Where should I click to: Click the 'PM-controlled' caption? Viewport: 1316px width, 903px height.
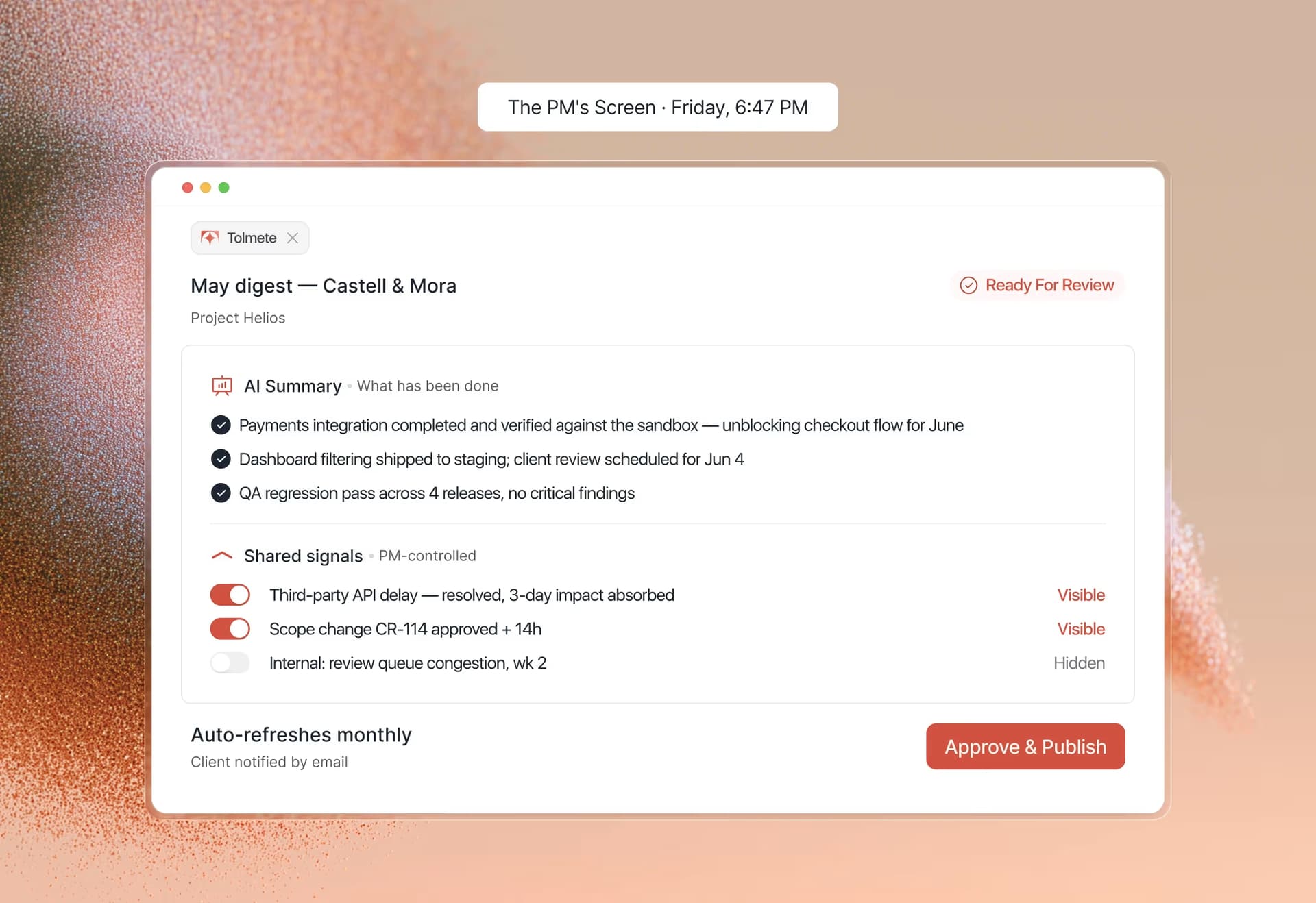tap(427, 556)
